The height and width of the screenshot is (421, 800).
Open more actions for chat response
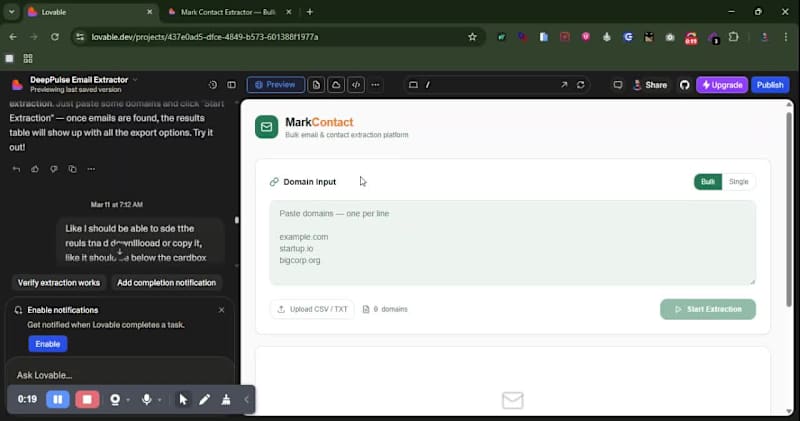click(x=91, y=169)
